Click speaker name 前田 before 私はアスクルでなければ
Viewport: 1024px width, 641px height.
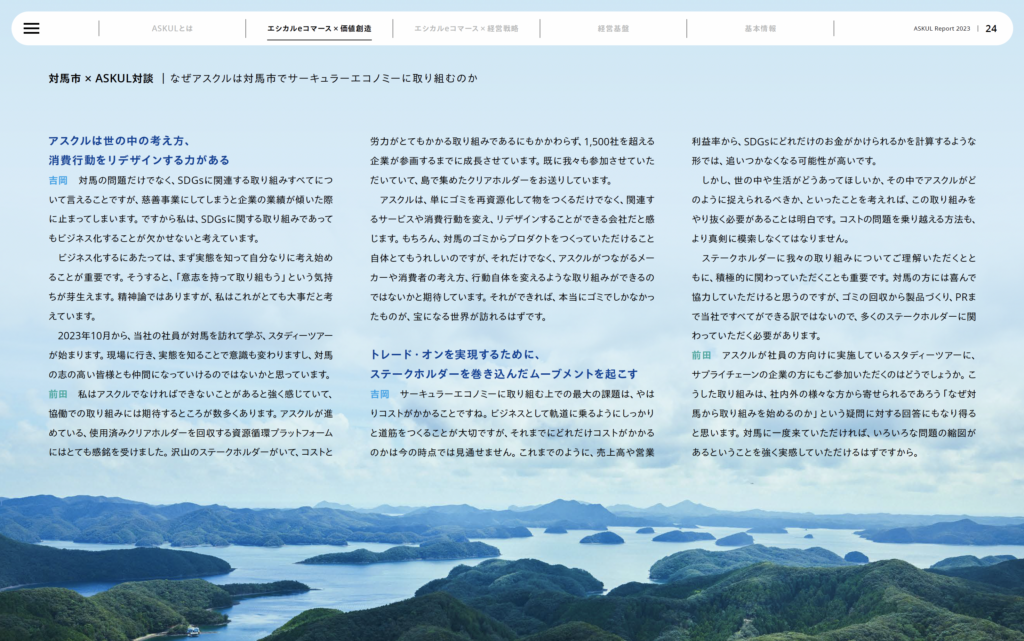point(58,394)
